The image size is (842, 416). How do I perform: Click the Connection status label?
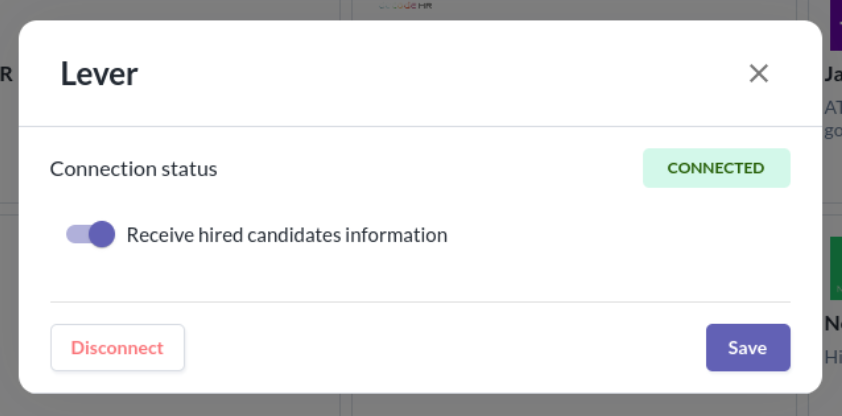tap(134, 169)
